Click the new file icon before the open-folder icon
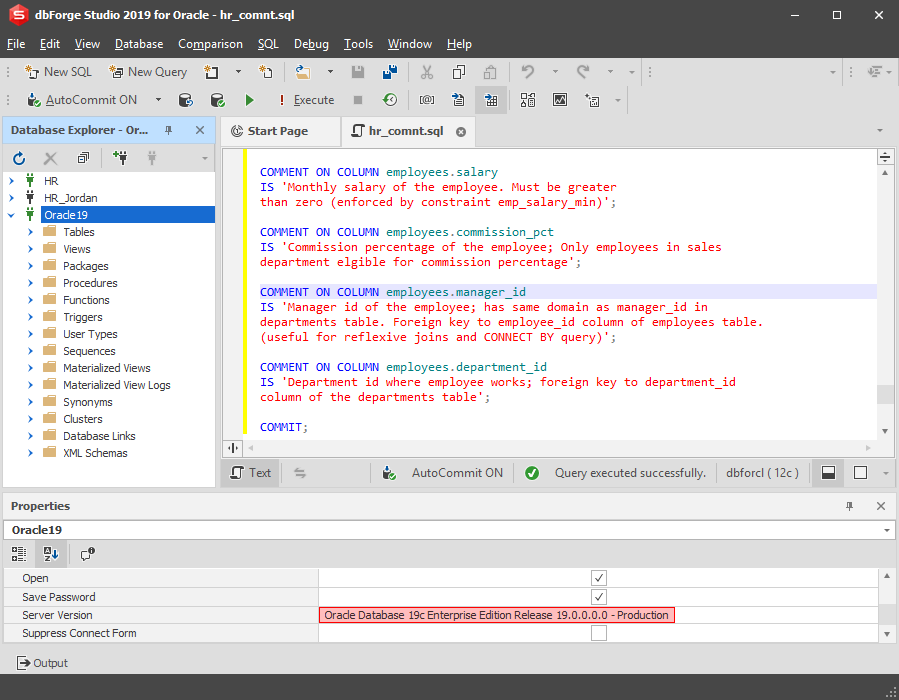Image resolution: width=899 pixels, height=700 pixels. pyautogui.click(x=265, y=72)
